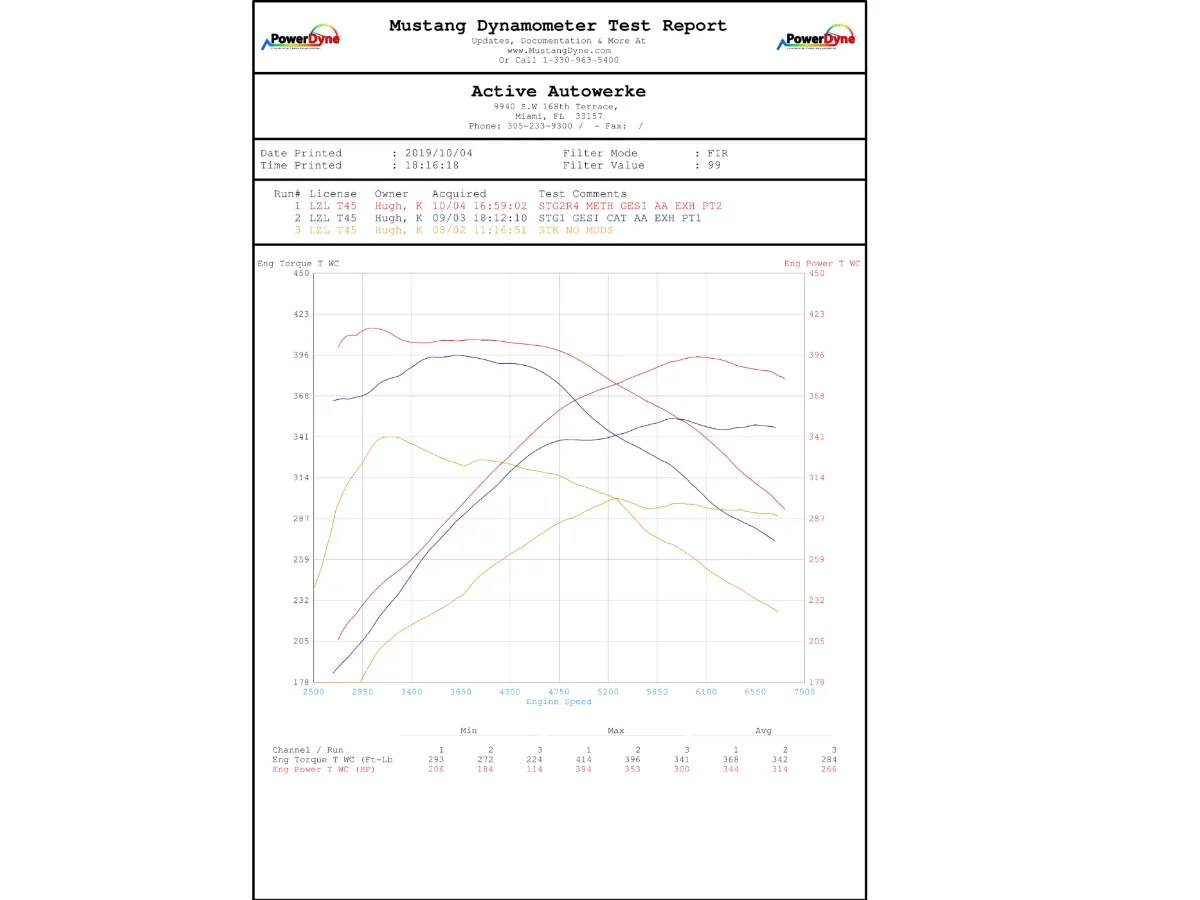
Task: Select the filter mode value FIR
Action: pos(717,154)
